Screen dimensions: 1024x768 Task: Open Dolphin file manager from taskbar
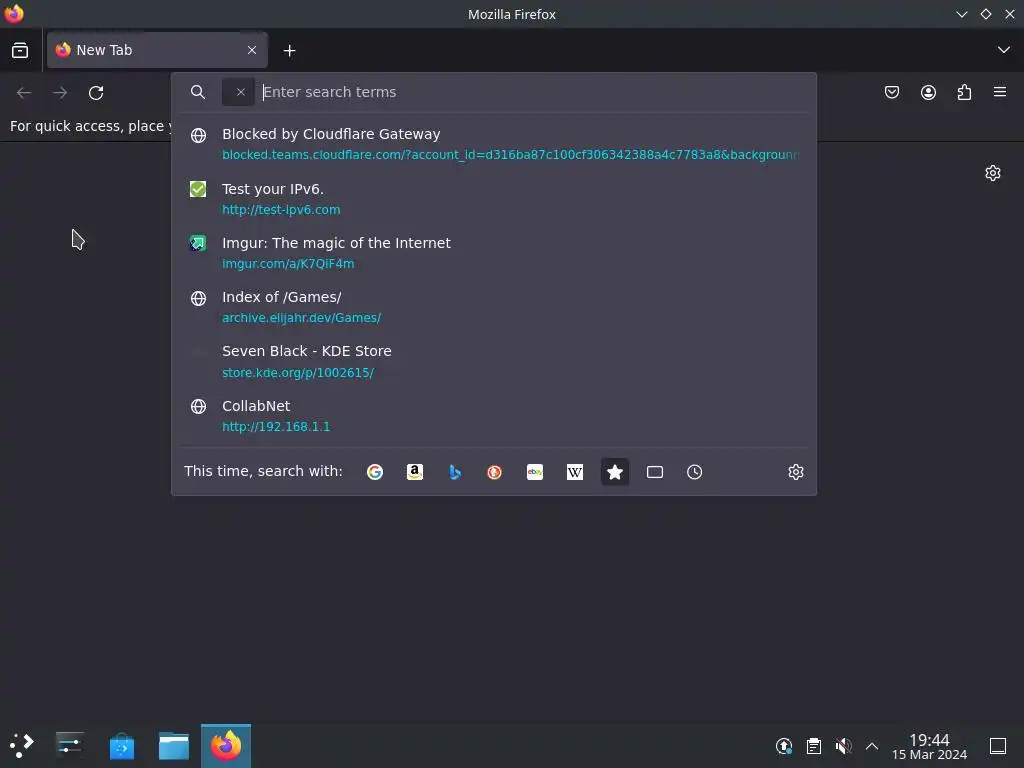[x=174, y=745]
